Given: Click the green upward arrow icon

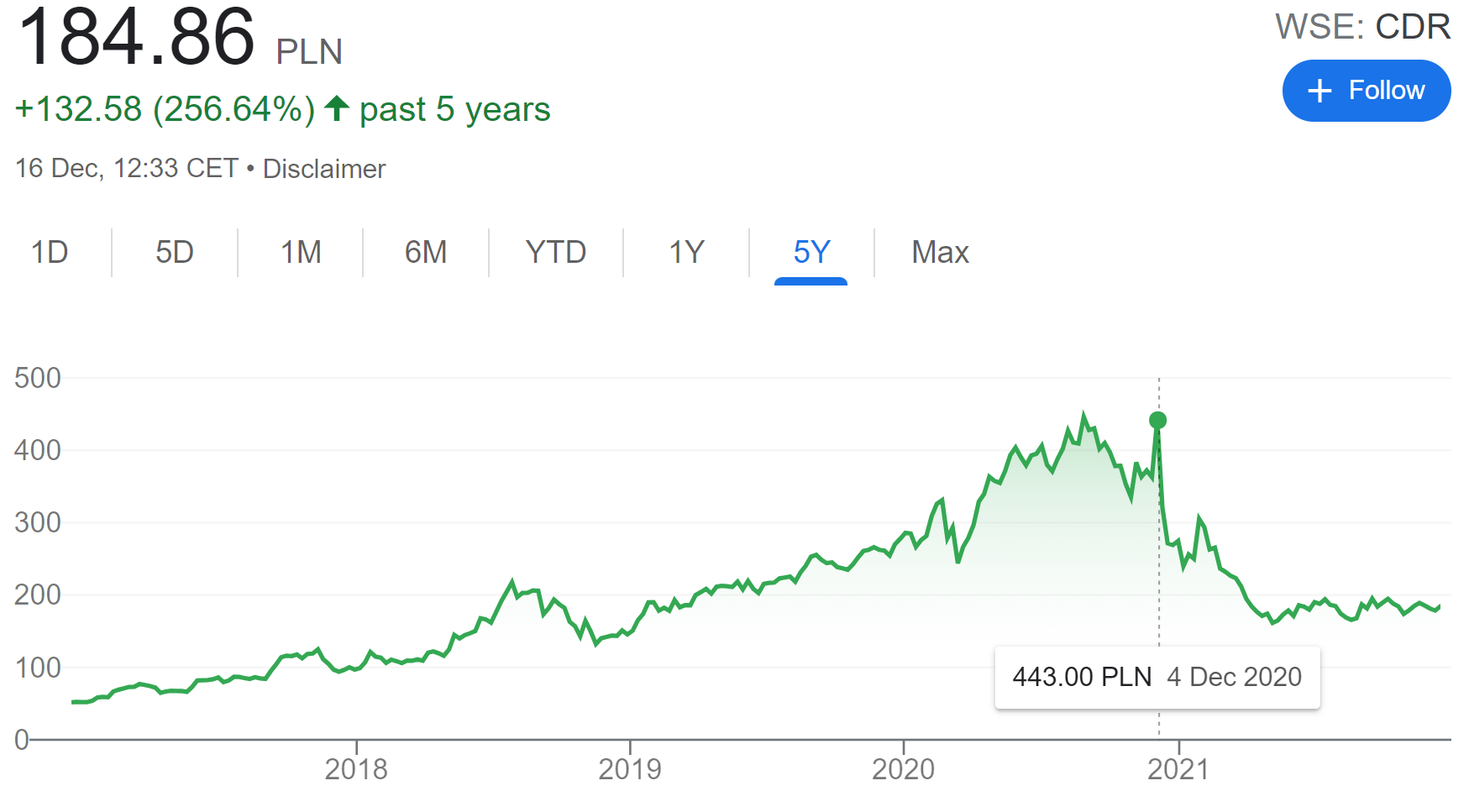Looking at the screenshot, I should pyautogui.click(x=337, y=108).
